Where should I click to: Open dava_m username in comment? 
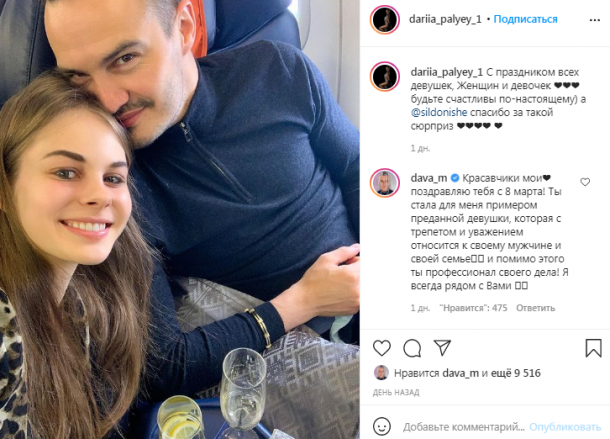(429, 178)
